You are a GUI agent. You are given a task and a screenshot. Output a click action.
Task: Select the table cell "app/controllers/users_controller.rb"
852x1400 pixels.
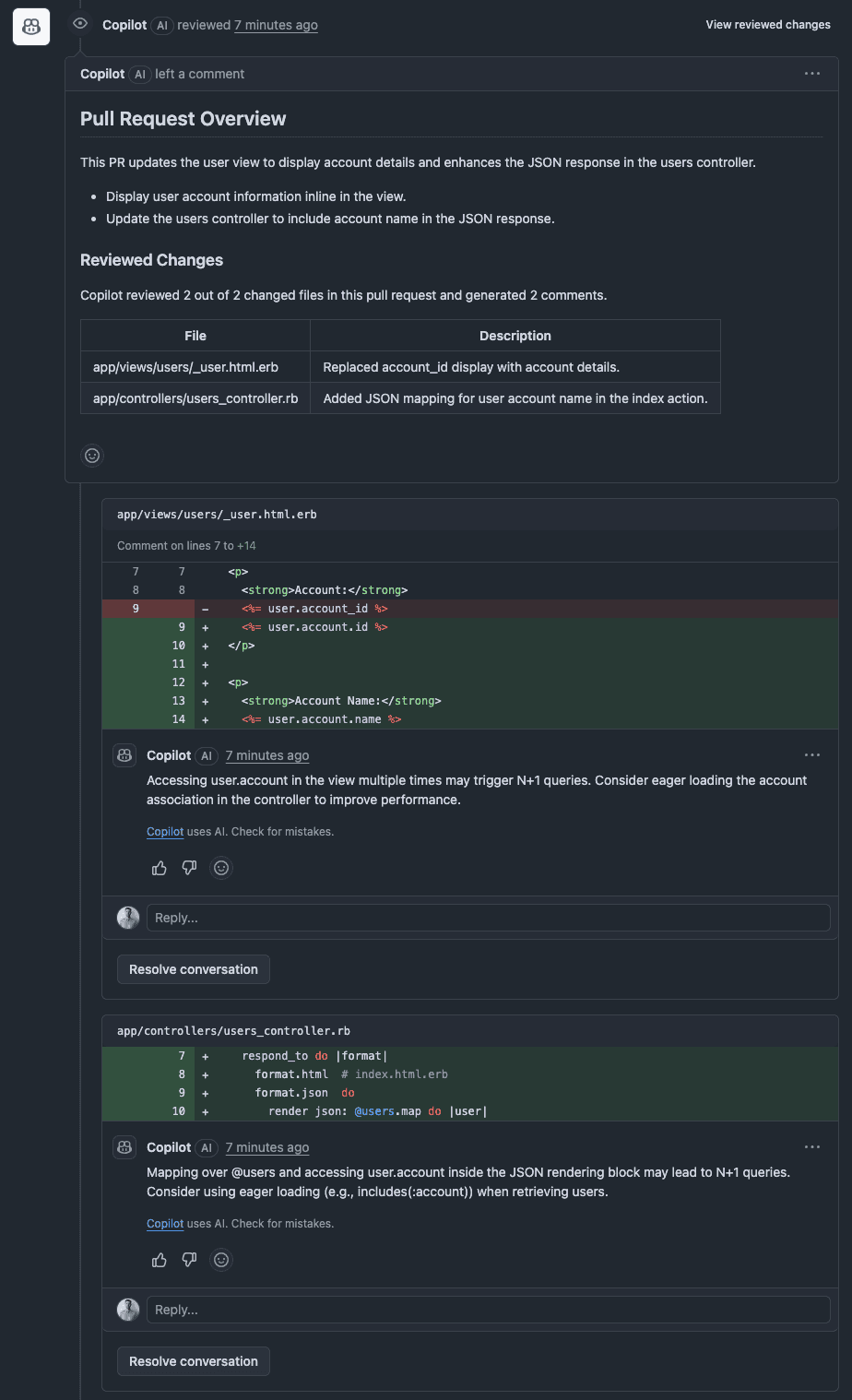click(195, 398)
